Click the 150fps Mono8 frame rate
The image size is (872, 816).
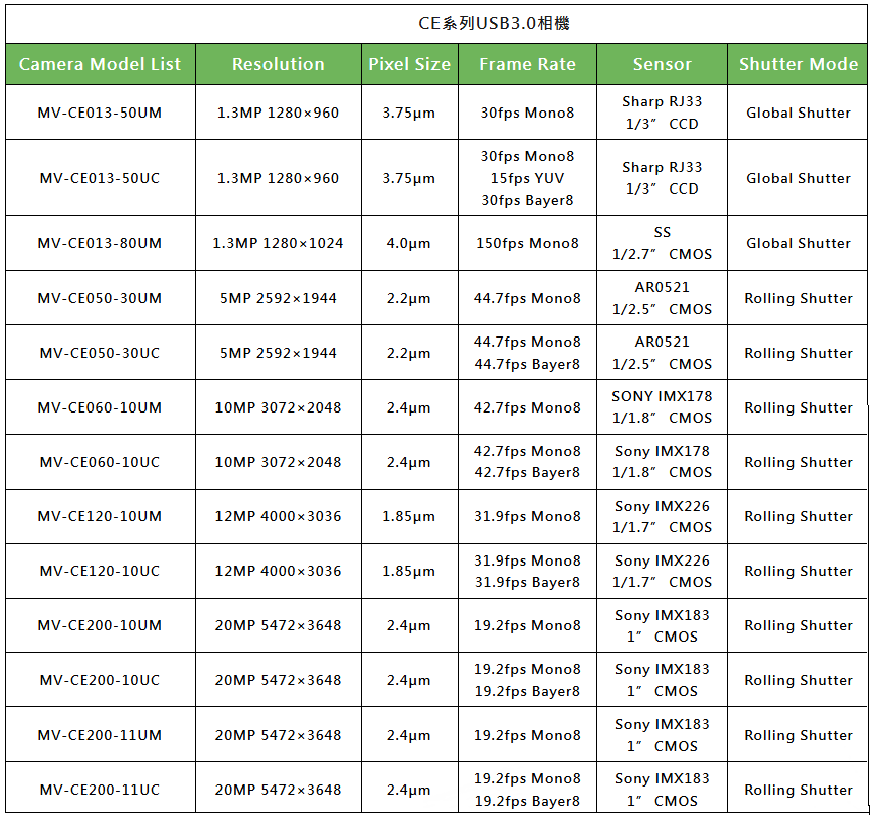click(527, 243)
